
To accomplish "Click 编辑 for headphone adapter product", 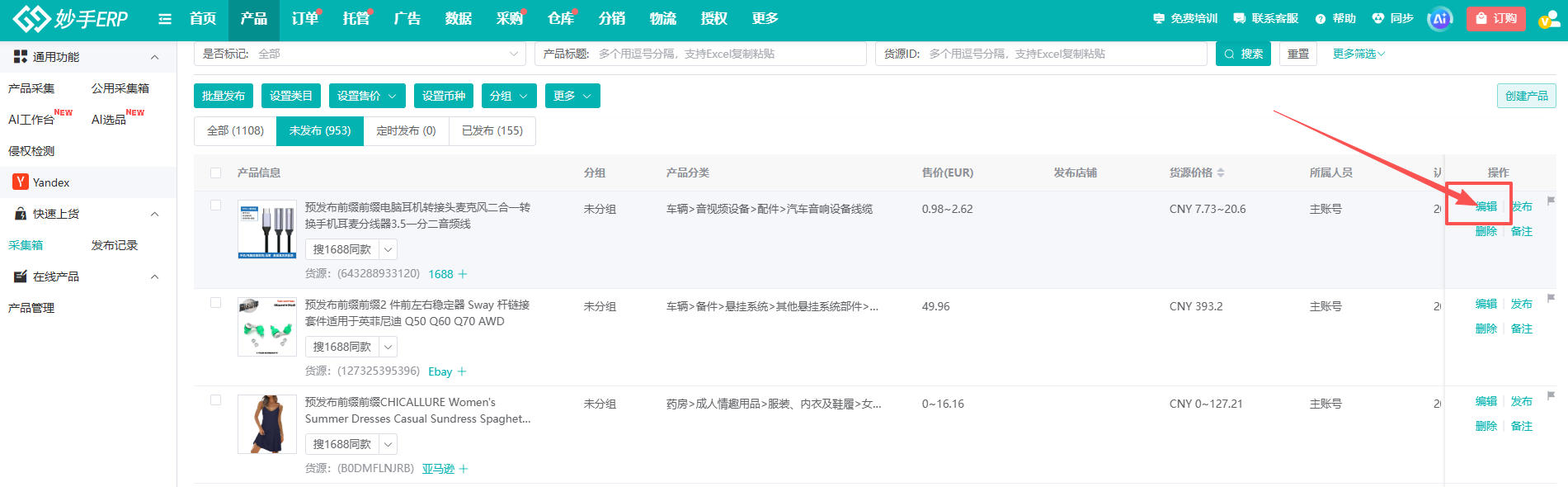I will tap(1486, 206).
